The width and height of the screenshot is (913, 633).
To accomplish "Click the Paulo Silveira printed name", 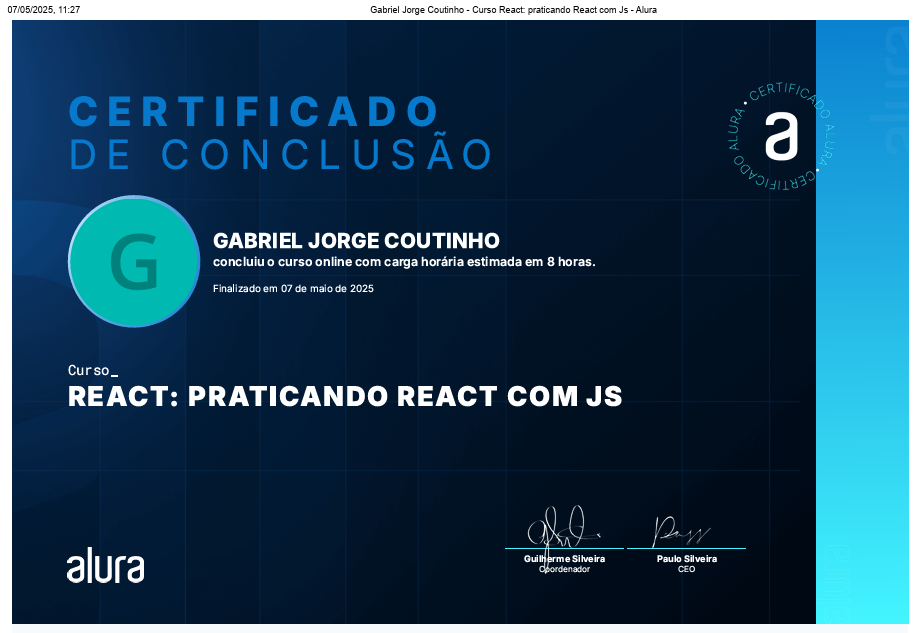I will (x=686, y=559).
